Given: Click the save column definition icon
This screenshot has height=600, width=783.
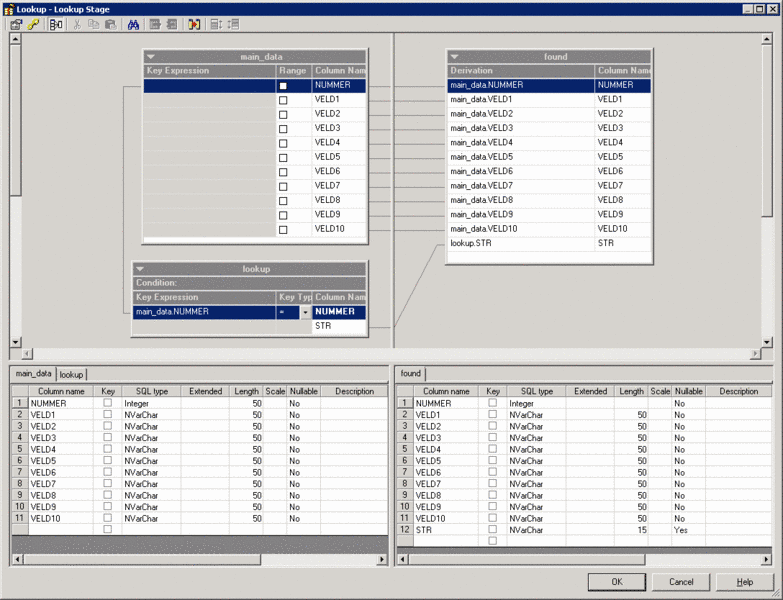Looking at the screenshot, I should click(171, 24).
